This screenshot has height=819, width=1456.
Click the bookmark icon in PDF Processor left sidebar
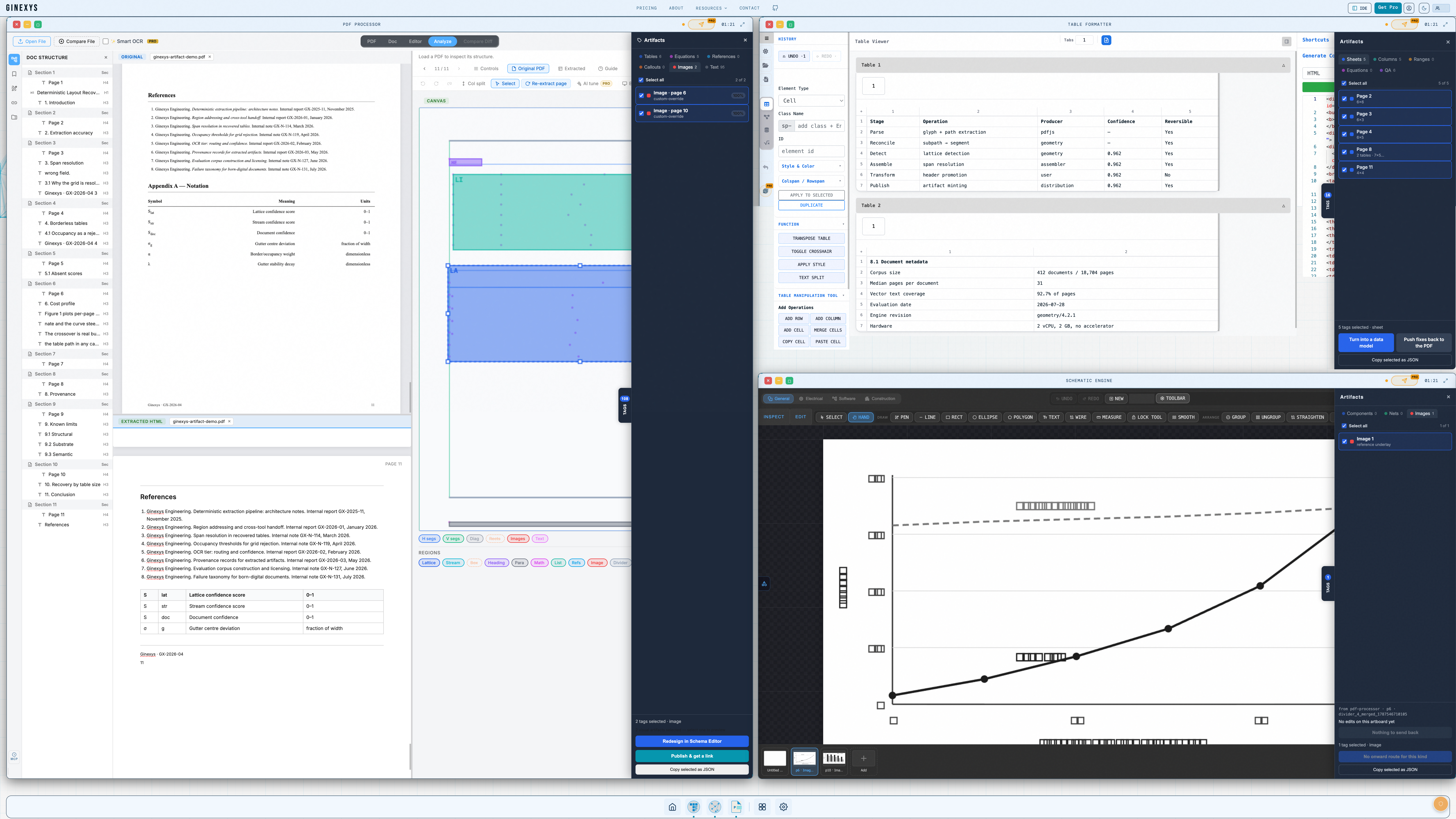14,74
